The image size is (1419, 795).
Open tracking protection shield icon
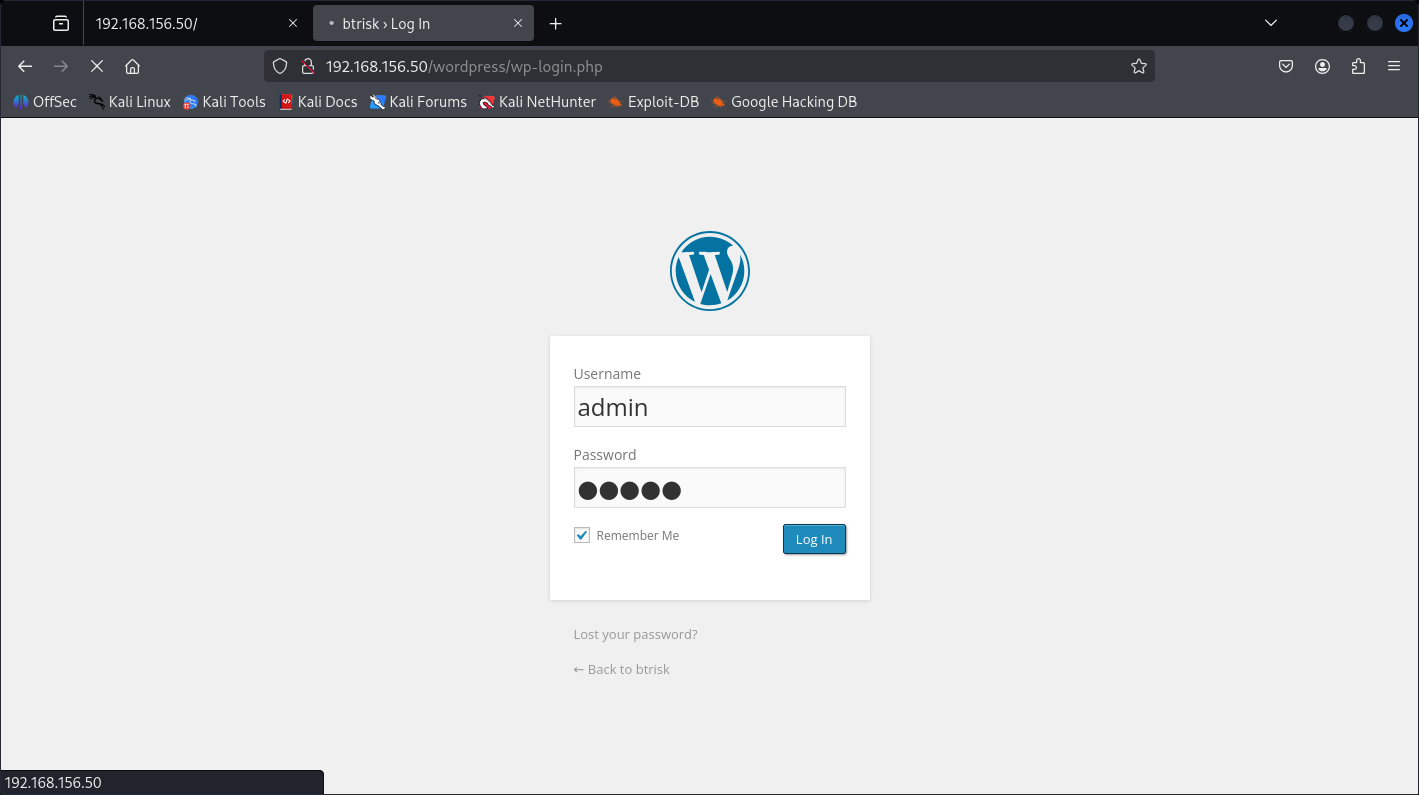pos(280,66)
